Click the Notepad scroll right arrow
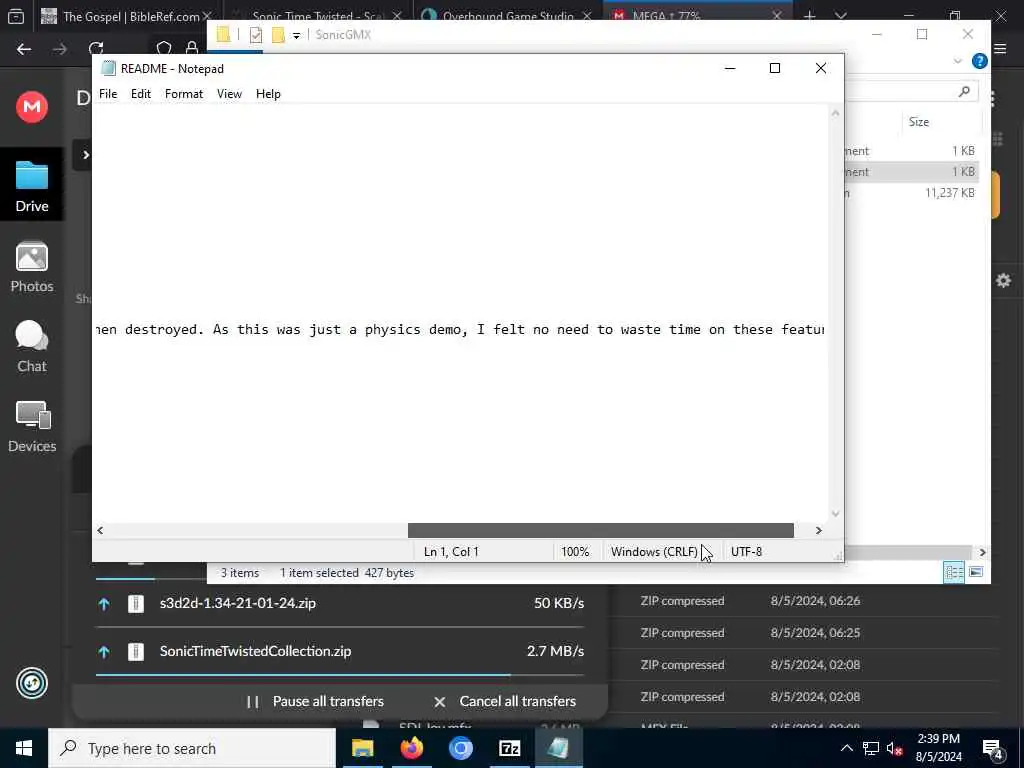Viewport: 1024px width, 768px height. (x=818, y=530)
